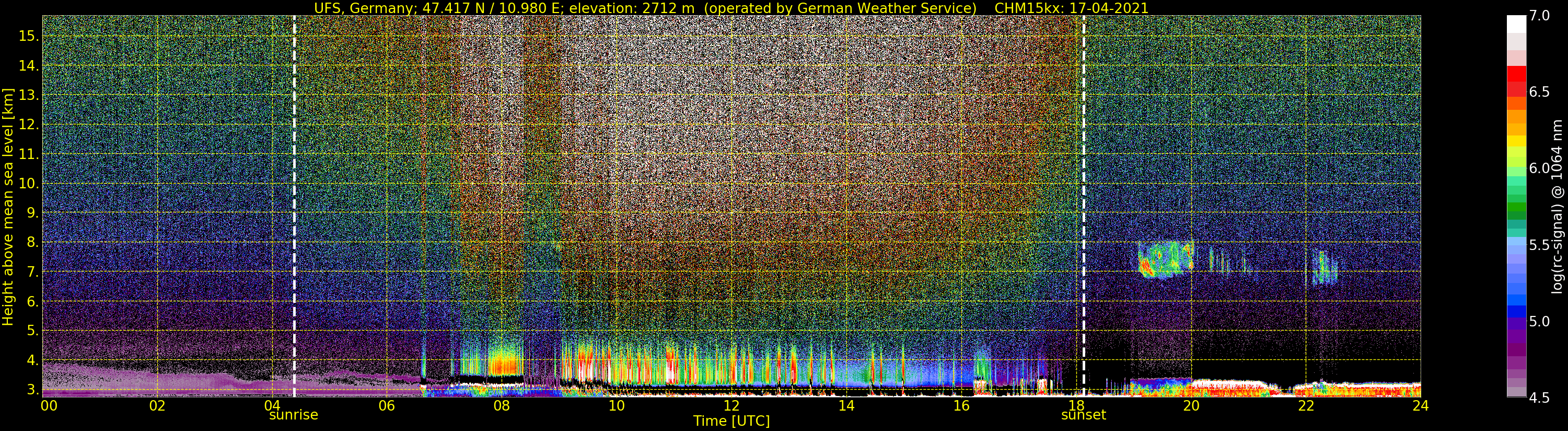Click the time tick label '22'
Image resolution: width=1568 pixels, height=431 pixels.
1306,406
